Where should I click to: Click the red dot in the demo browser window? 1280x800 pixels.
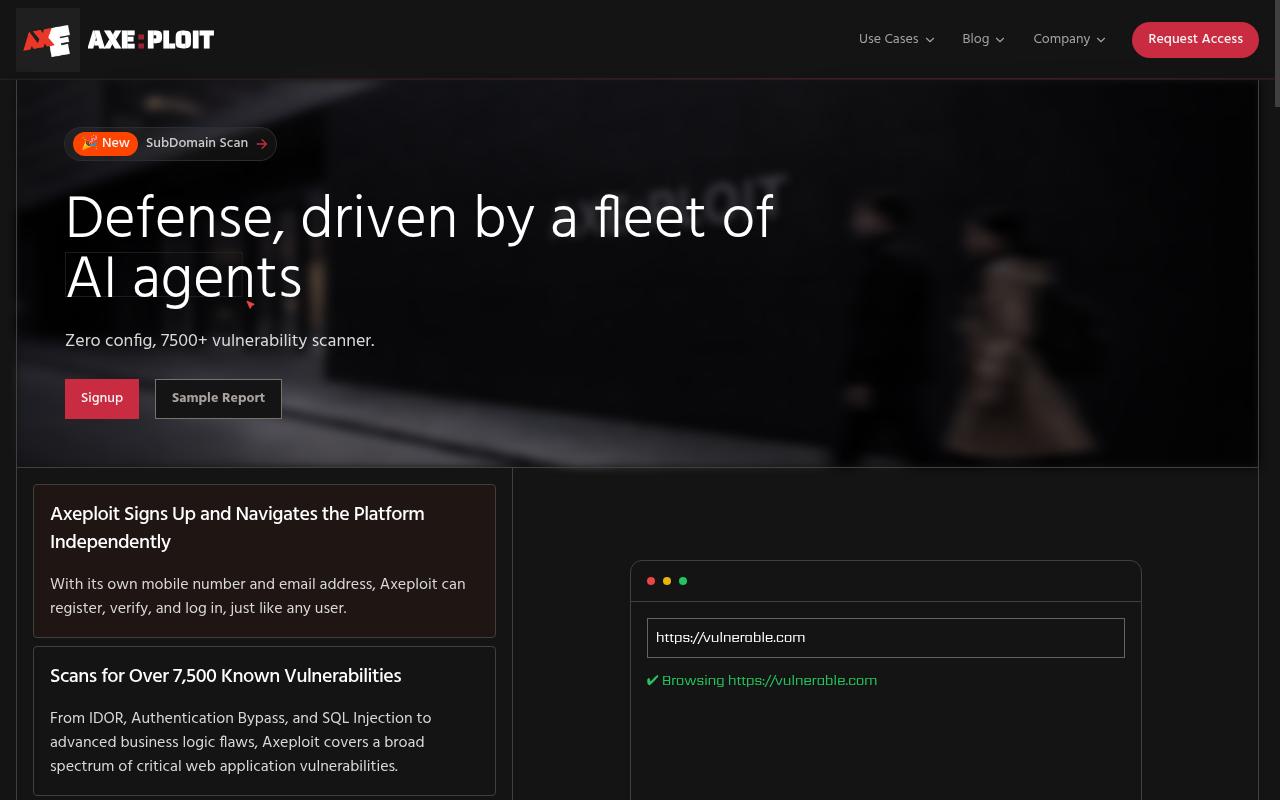click(651, 581)
